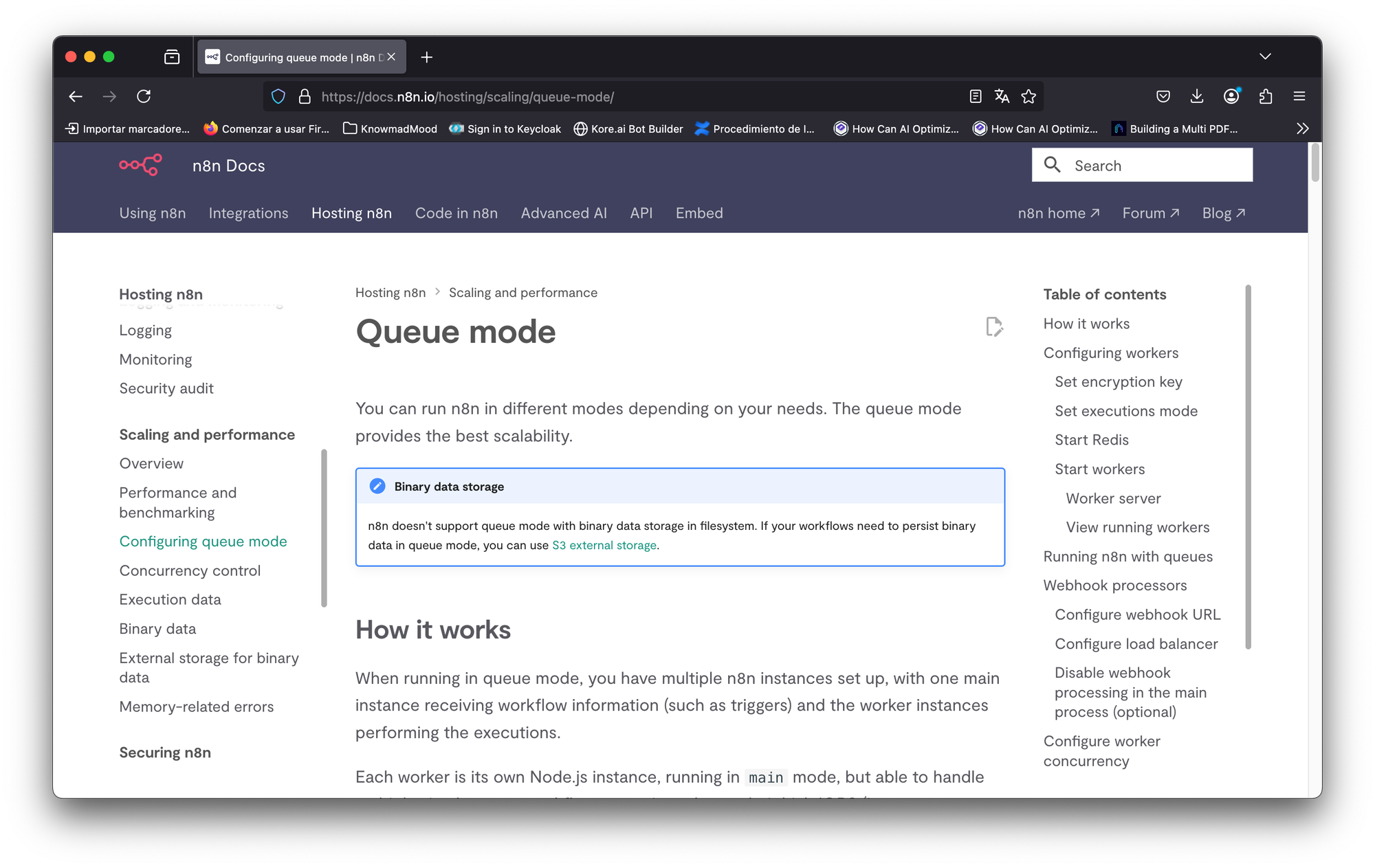Screen dimensions: 1375x868
Task: Click the translate page icon
Action: tap(1002, 97)
